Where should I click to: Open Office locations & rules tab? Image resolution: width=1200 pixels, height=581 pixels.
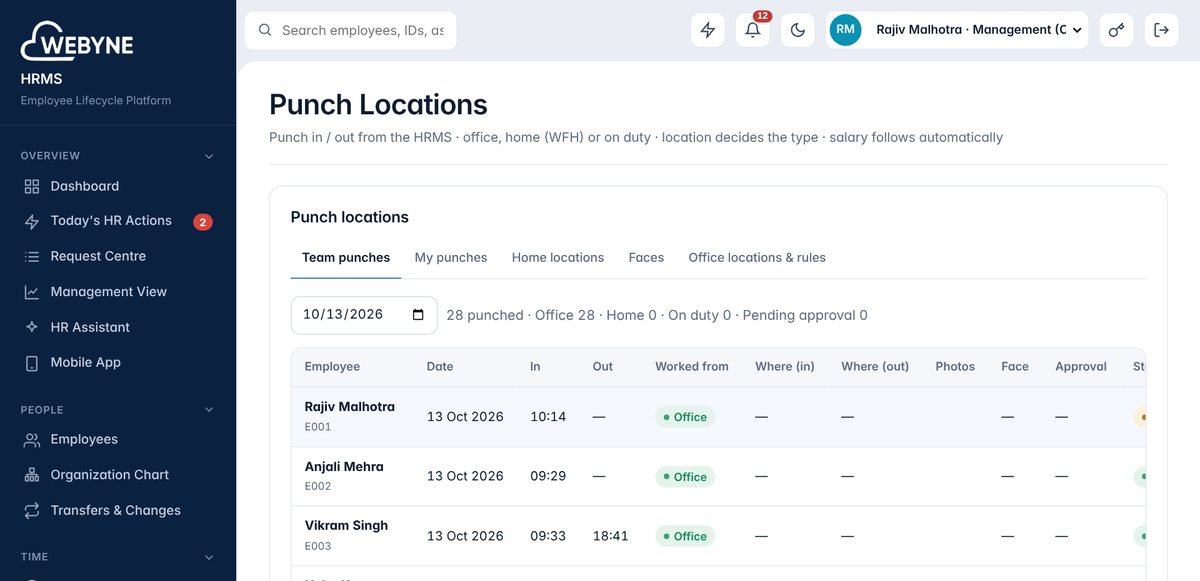coord(757,258)
